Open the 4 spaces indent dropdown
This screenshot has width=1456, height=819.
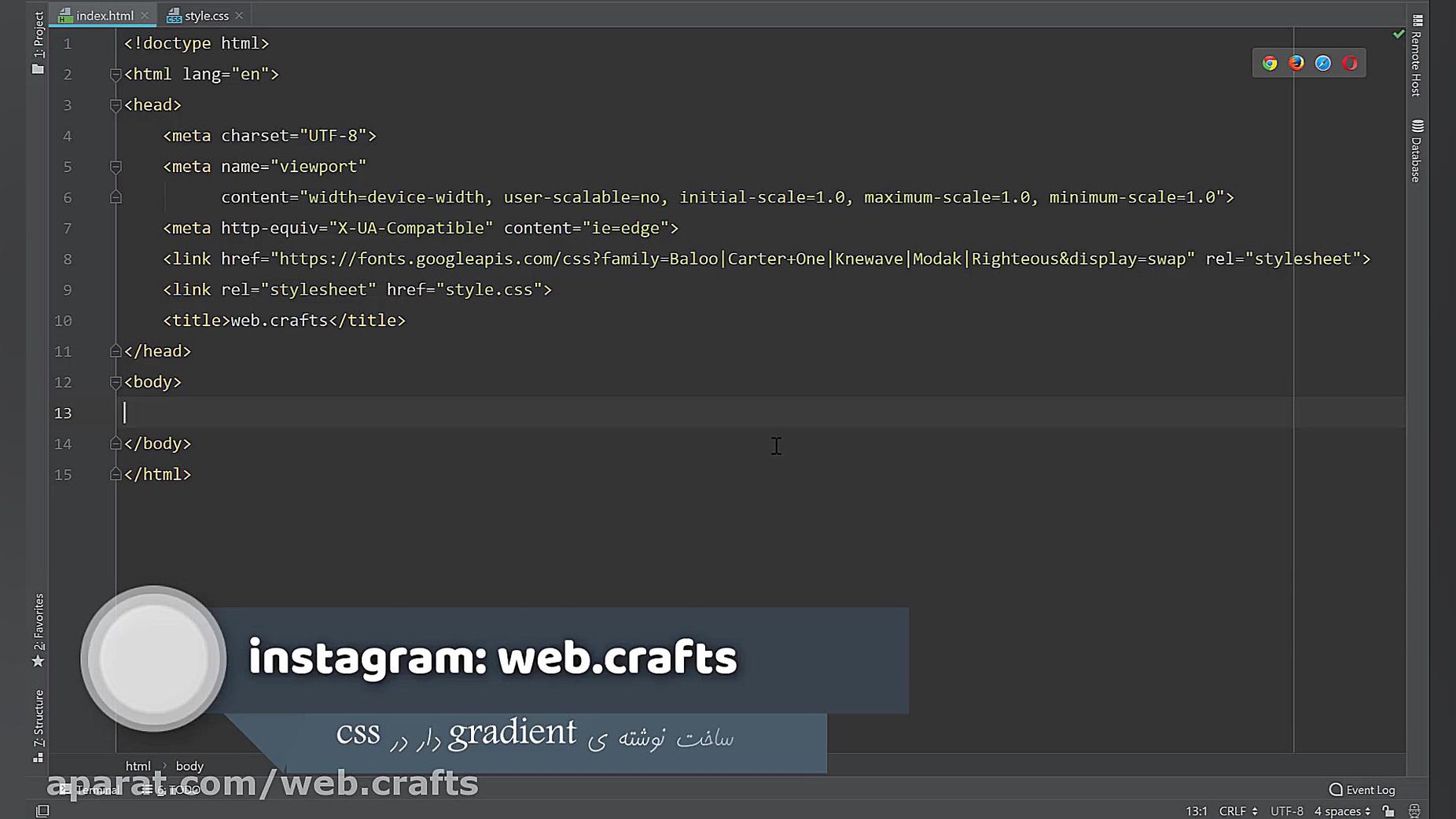point(1339,811)
